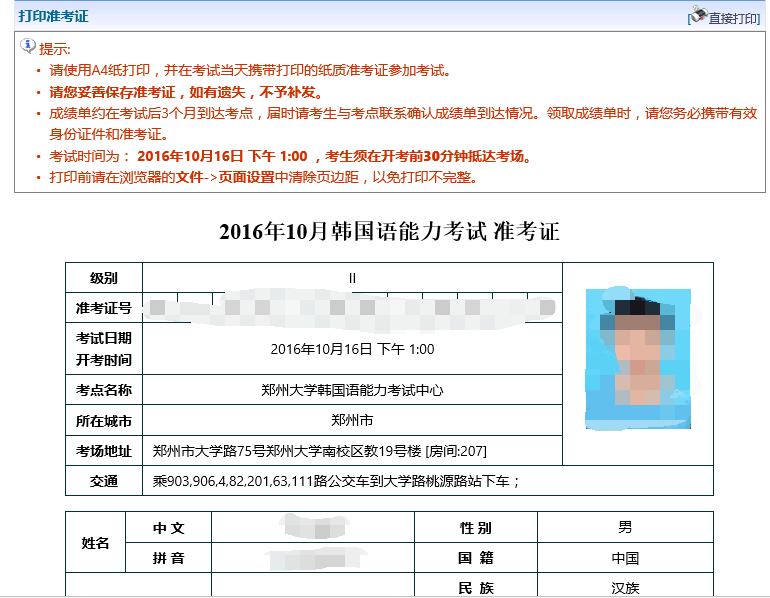The height and width of the screenshot is (598, 770).
Task: Click the 考场地址 address text with 房间:207
Action: [x=319, y=451]
